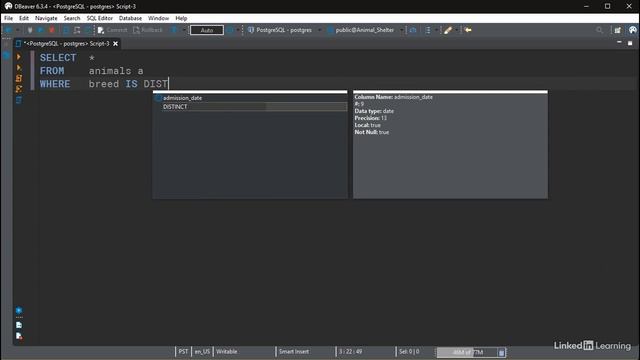Image resolution: width=640 pixels, height=360 pixels.
Task: Click the Explain Execution Plan icon in gutter
Action: [x=19, y=89]
